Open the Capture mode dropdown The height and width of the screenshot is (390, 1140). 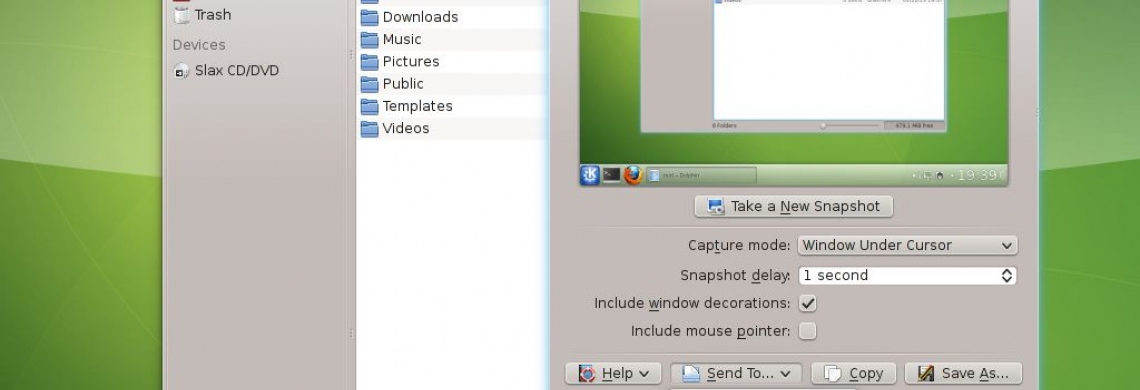pos(907,245)
